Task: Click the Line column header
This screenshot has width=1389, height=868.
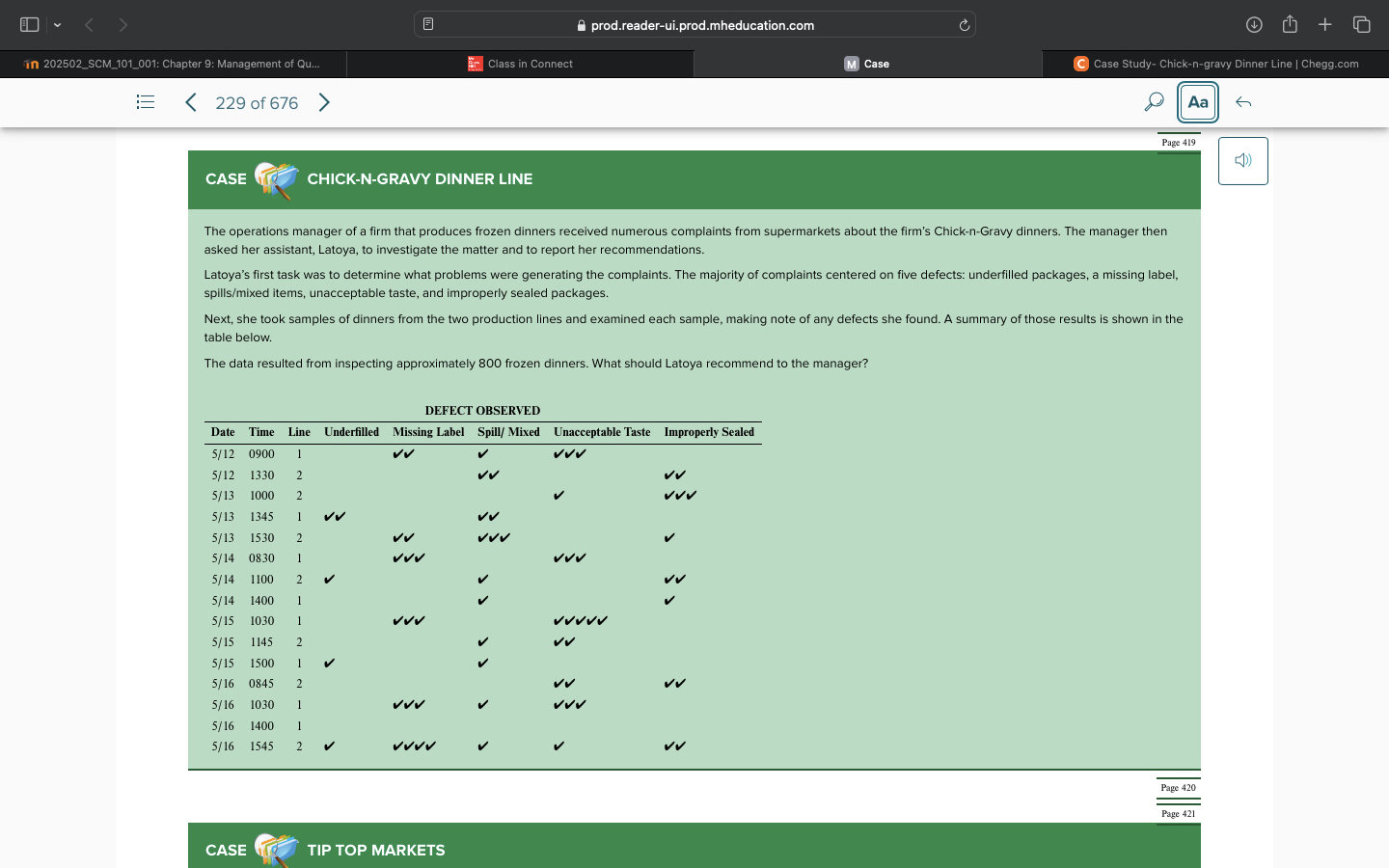Action: click(x=299, y=432)
